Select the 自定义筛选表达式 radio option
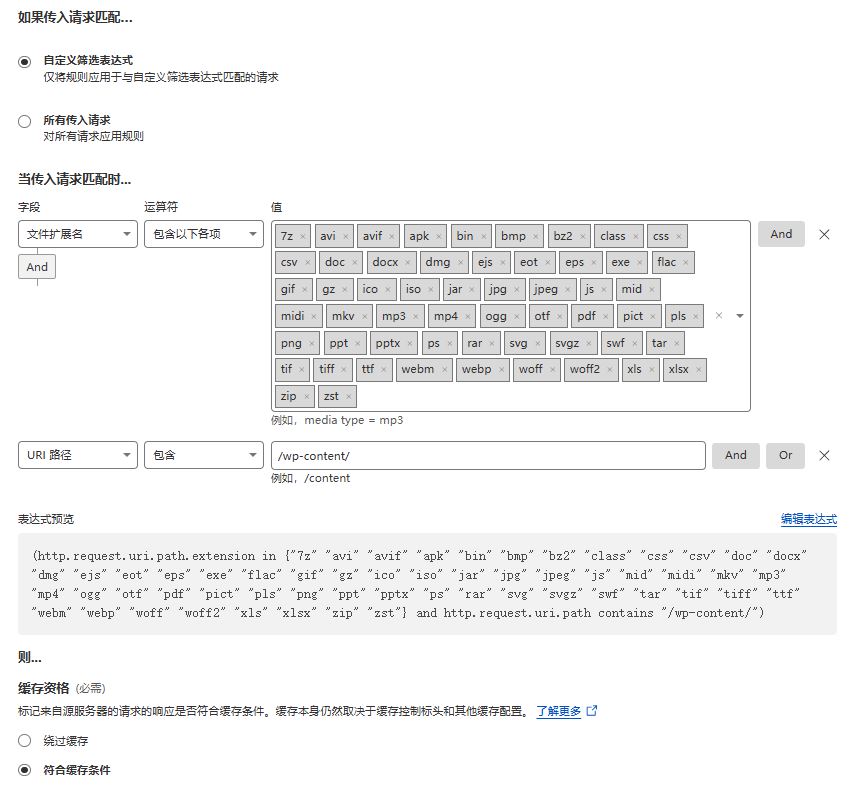Viewport: 855px width, 790px height. pyautogui.click(x=25, y=62)
